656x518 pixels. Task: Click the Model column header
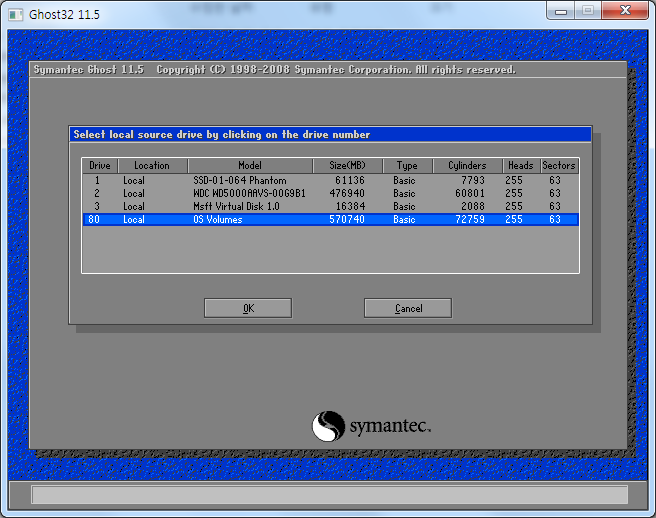(x=250, y=166)
